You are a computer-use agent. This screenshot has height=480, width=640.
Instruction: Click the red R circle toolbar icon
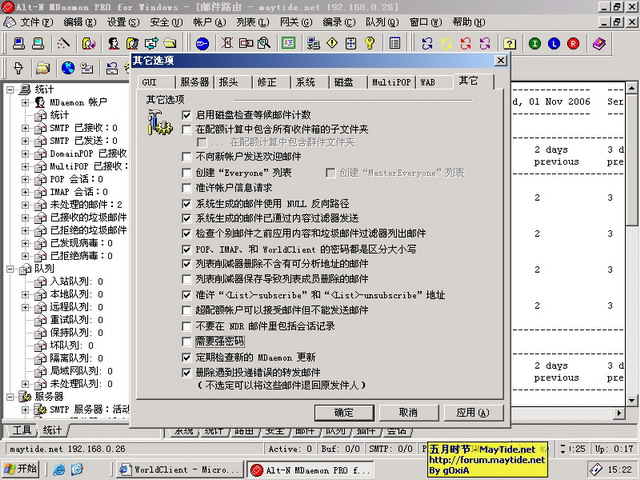(x=573, y=43)
